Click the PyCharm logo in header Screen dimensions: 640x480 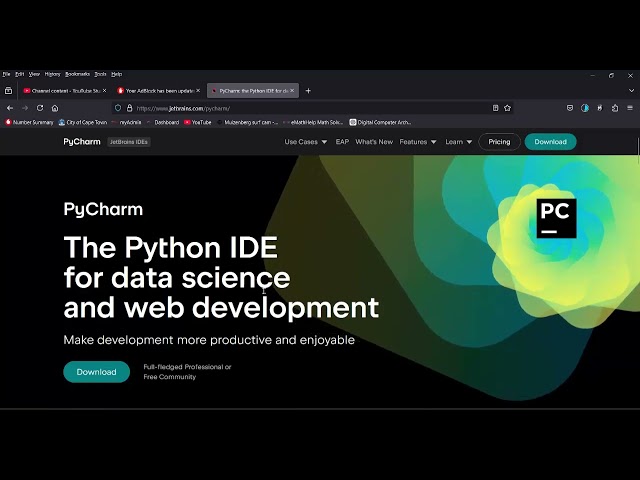pyautogui.click(x=82, y=142)
